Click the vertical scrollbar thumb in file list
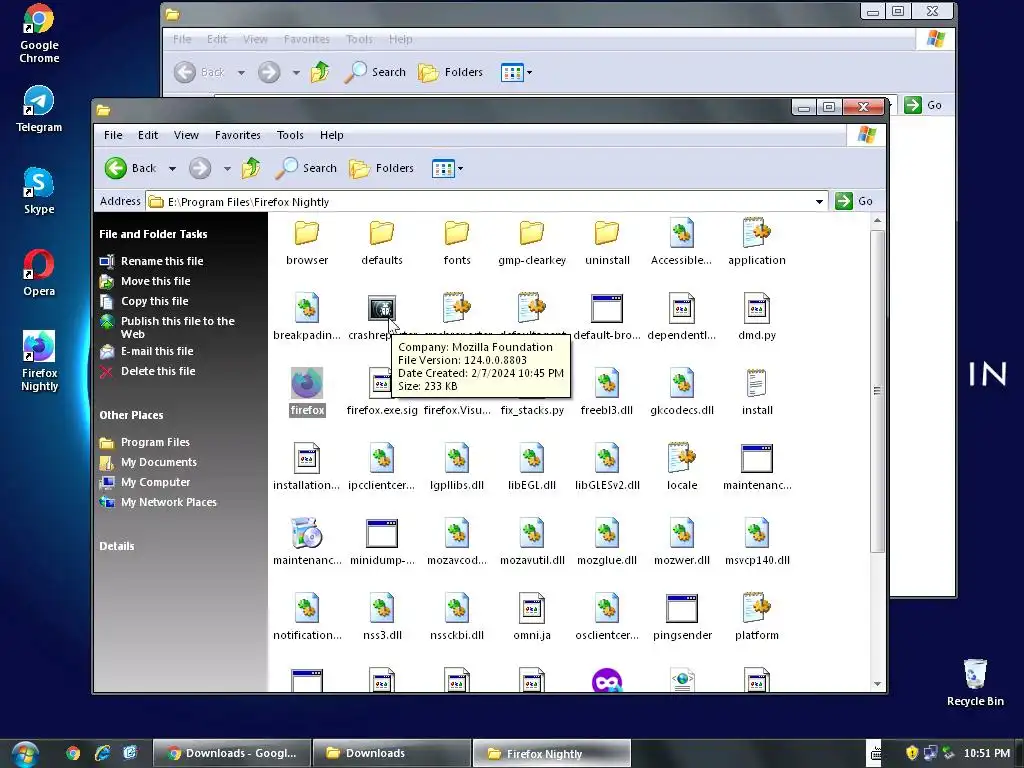 click(x=877, y=391)
